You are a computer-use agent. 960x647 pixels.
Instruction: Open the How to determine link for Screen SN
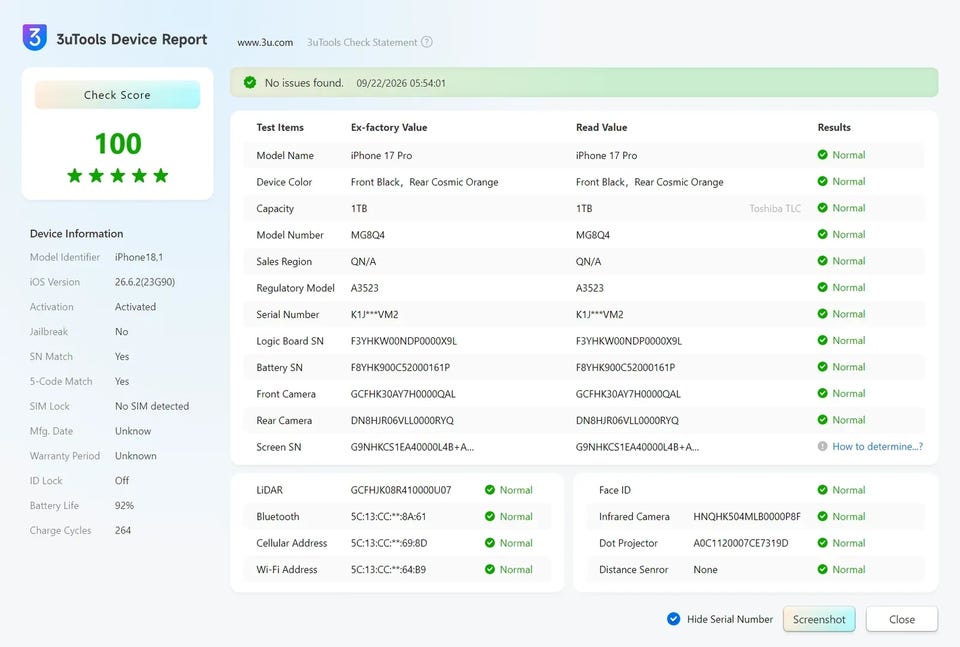[x=877, y=446]
